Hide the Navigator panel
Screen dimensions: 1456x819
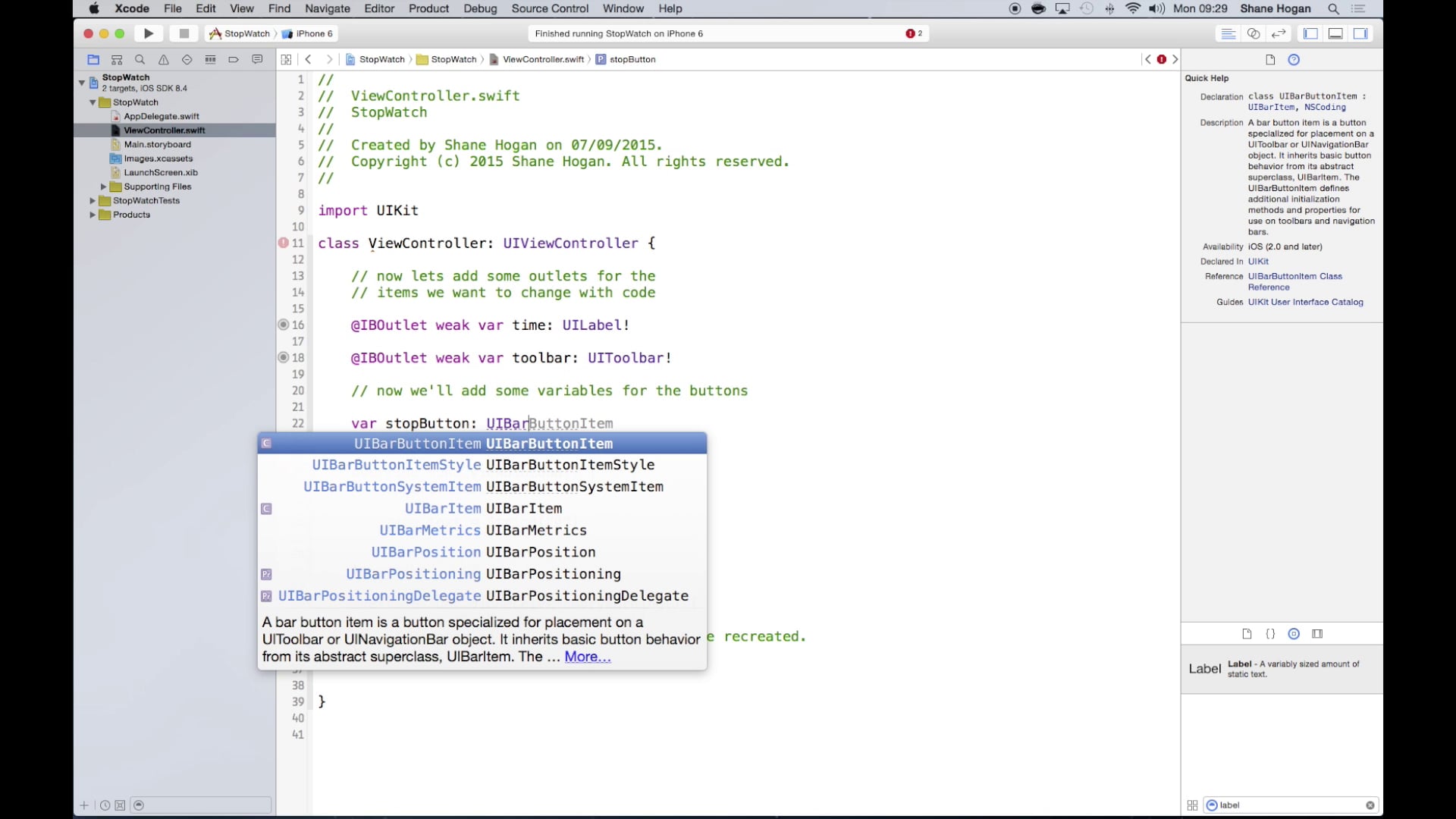[1310, 33]
